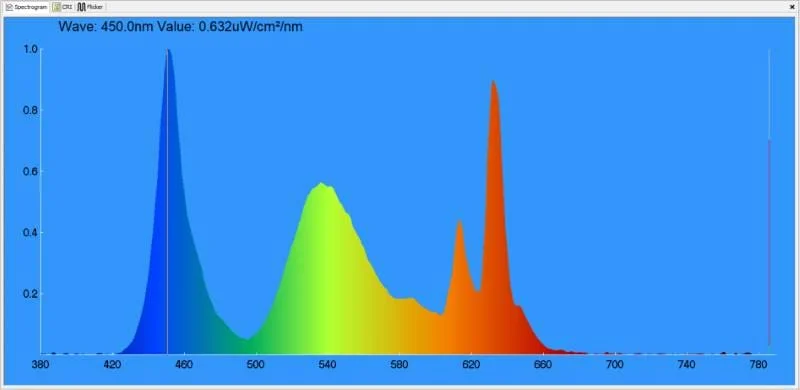800x390 pixels.
Task: Select the Spectrogram tab label
Action: point(31,7)
